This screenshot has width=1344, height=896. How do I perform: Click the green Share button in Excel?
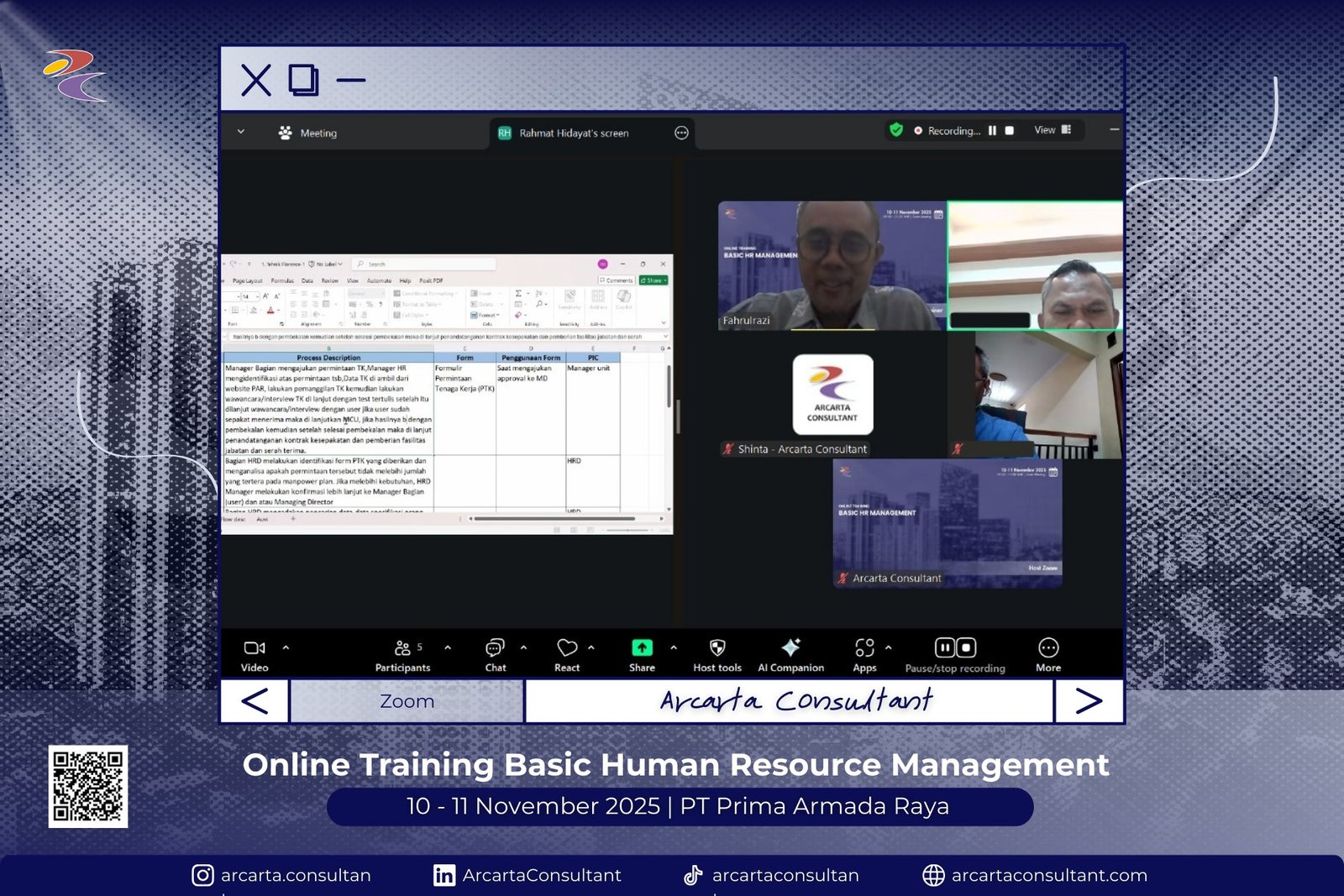pos(653,280)
